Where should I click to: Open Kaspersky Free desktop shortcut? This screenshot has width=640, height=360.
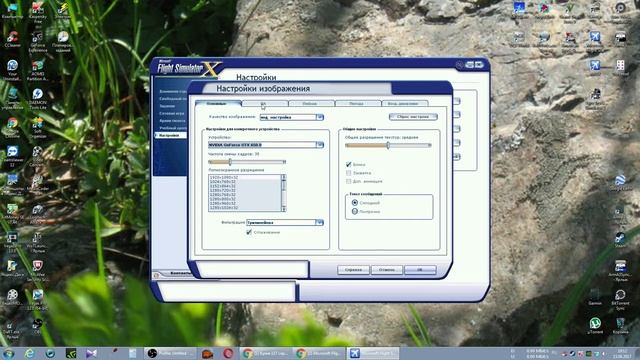click(38, 12)
